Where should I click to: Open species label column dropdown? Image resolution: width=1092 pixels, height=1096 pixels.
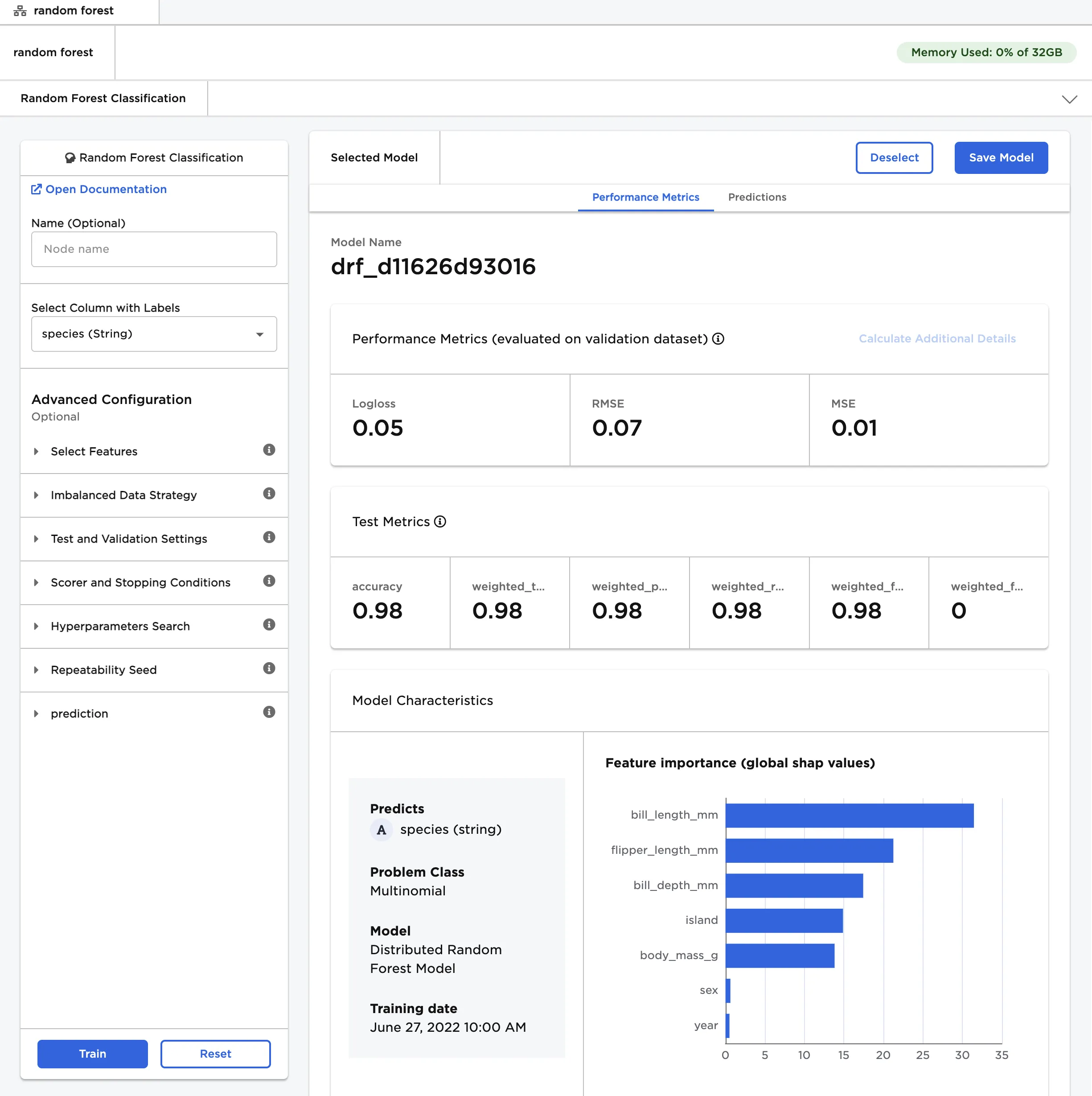pos(154,334)
